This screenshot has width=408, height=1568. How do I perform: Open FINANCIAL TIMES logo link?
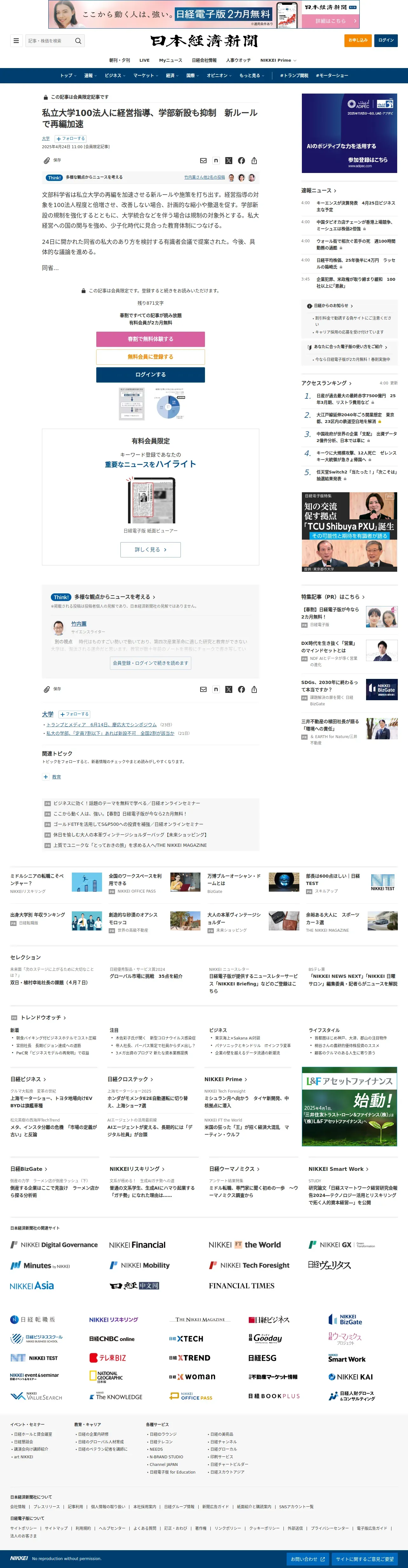point(241,1286)
